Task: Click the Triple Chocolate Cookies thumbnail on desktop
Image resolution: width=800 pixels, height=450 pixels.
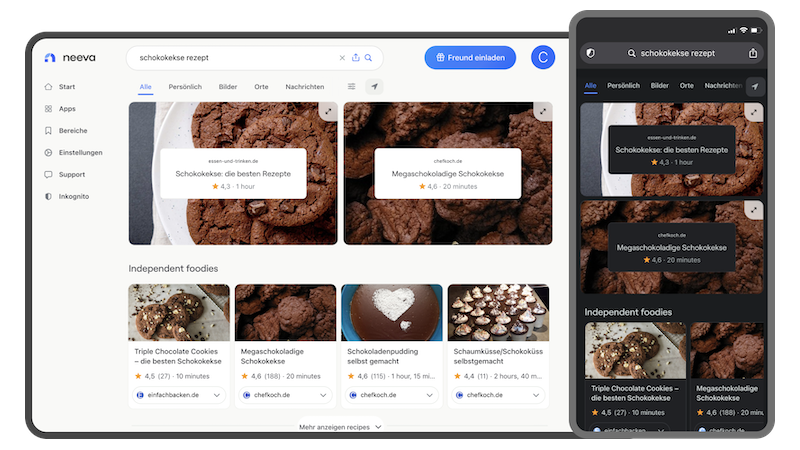Action: (x=179, y=312)
